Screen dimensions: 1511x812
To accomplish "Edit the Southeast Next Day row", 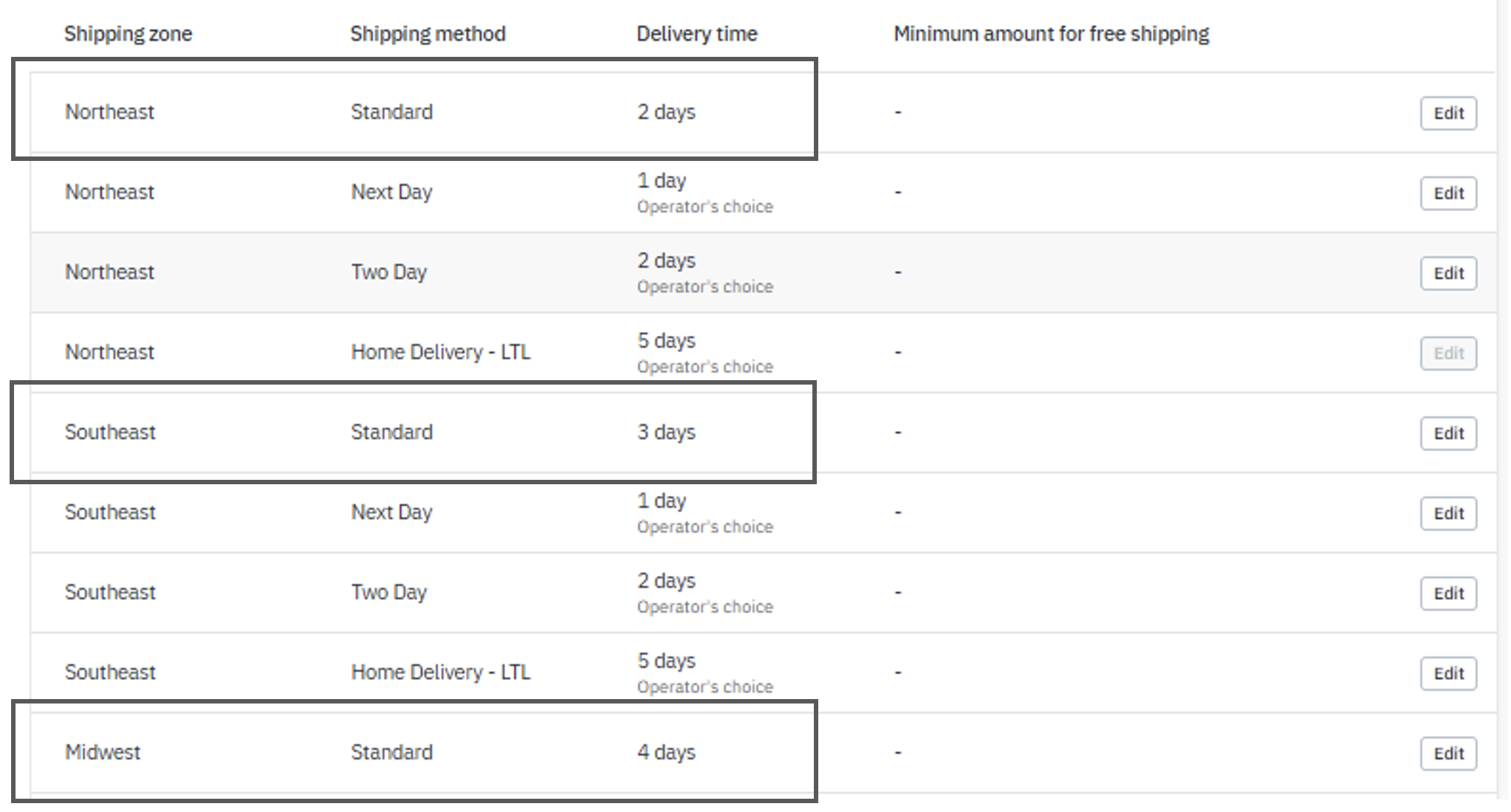I will pos(1448,513).
